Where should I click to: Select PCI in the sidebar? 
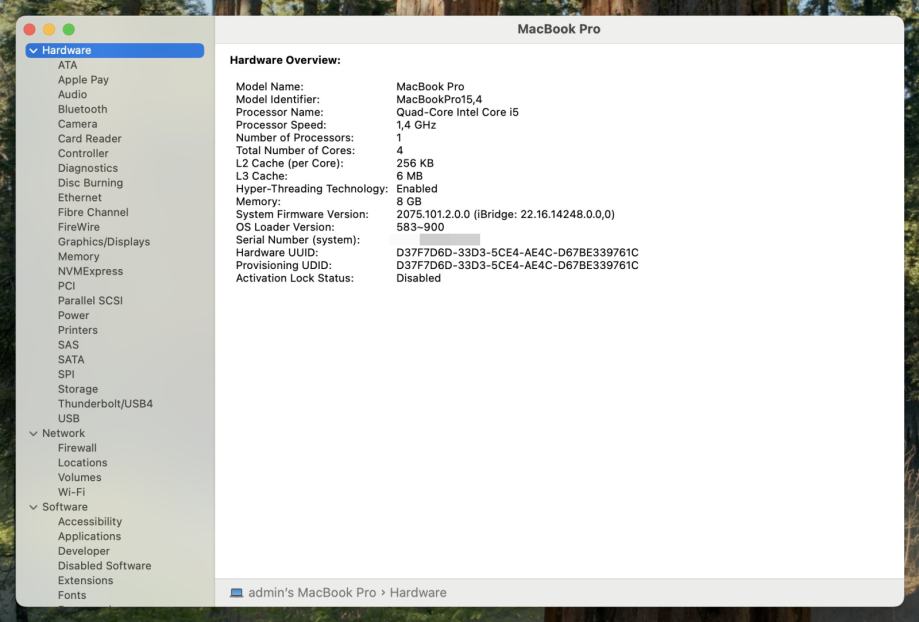[66, 285]
